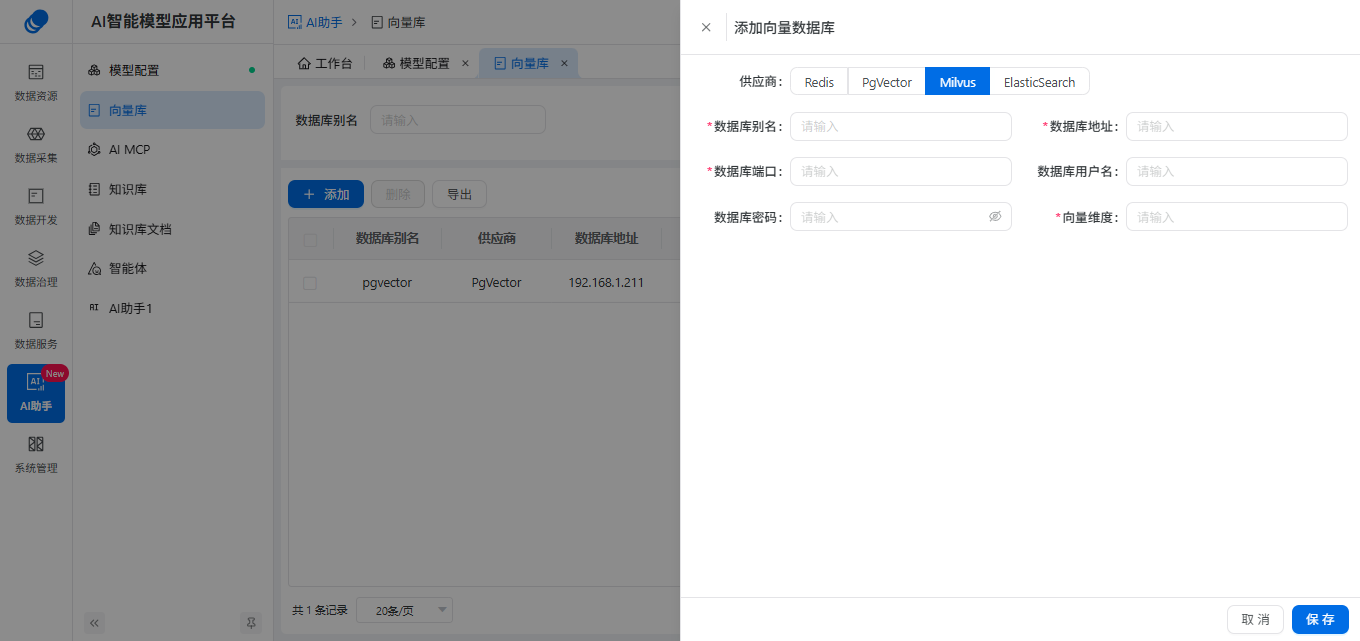The width and height of the screenshot is (1360, 641).
Task: Close the 添加向量数据库 drawer
Action: [x=706, y=27]
